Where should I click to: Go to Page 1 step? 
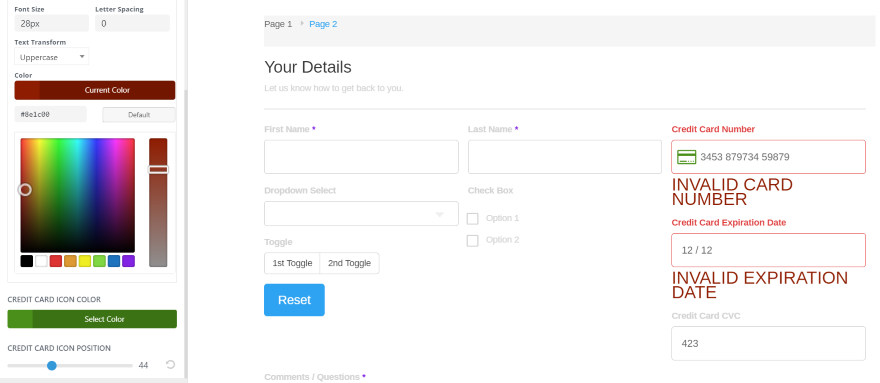tap(278, 24)
